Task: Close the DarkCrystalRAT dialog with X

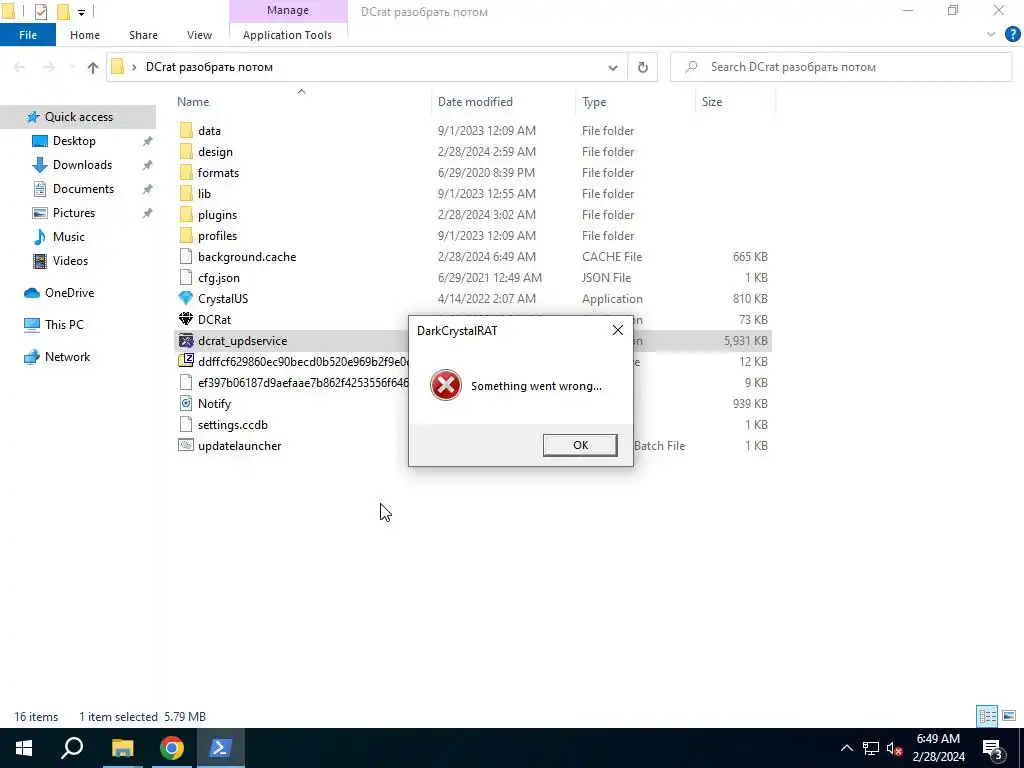Action: pos(617,330)
